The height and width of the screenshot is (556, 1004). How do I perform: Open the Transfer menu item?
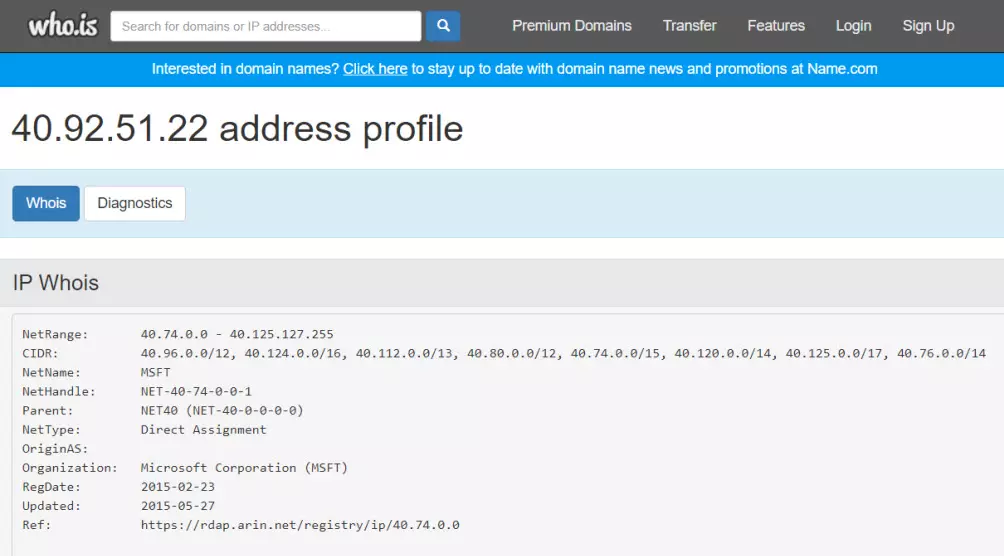click(x=689, y=26)
